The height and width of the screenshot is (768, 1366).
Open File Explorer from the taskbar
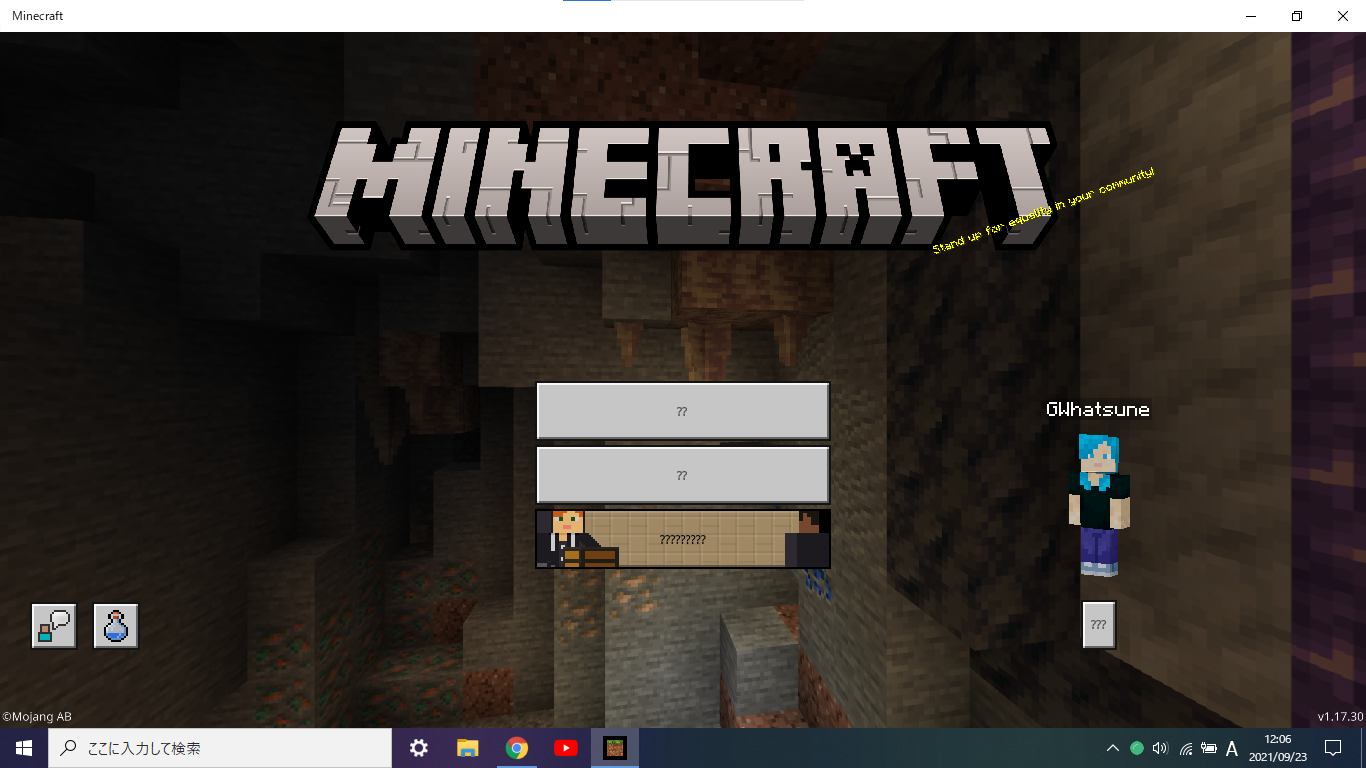click(x=468, y=748)
